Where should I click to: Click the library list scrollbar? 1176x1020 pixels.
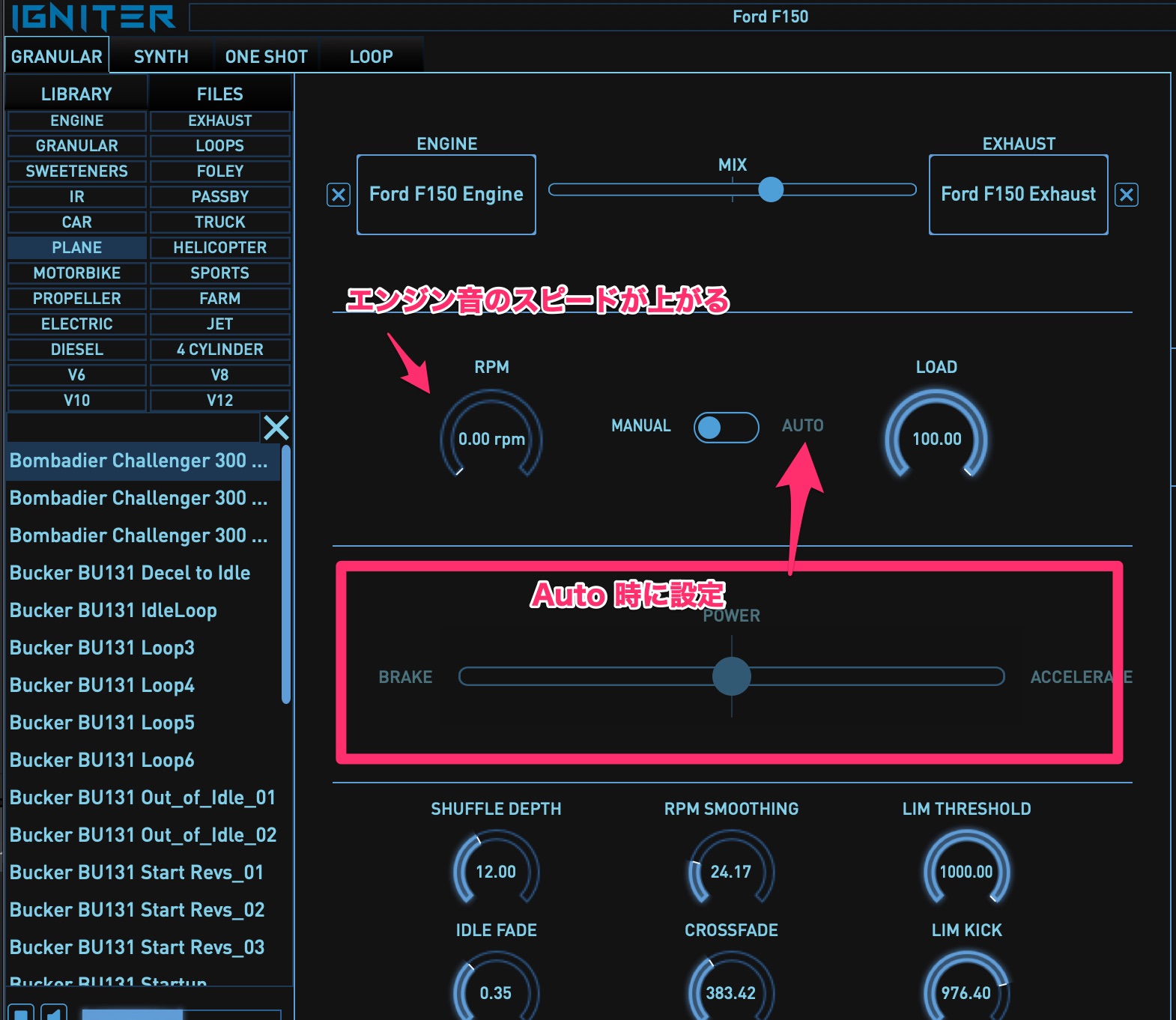(285, 574)
